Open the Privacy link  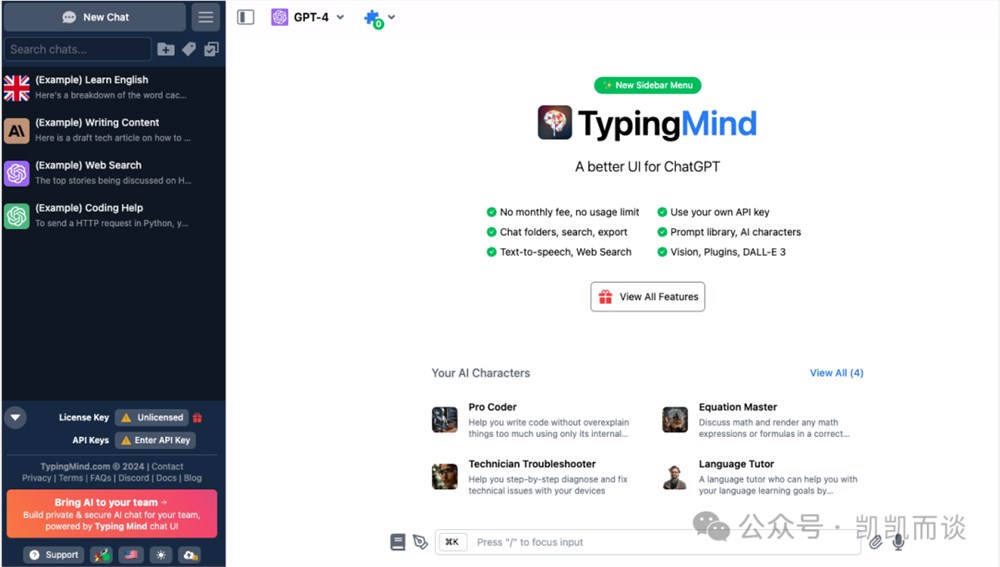tap(36, 478)
